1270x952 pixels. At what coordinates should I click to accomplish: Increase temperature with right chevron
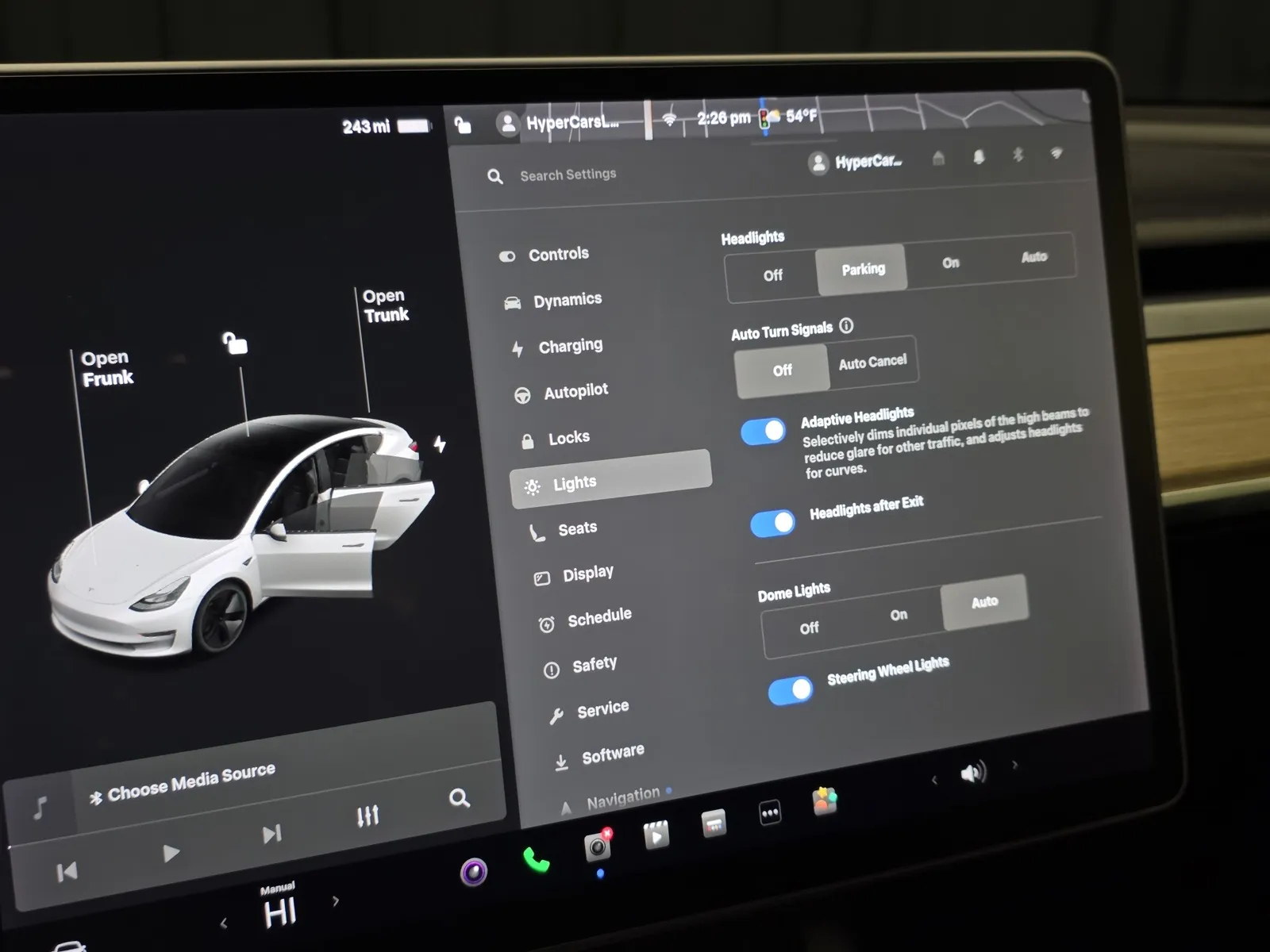[336, 901]
